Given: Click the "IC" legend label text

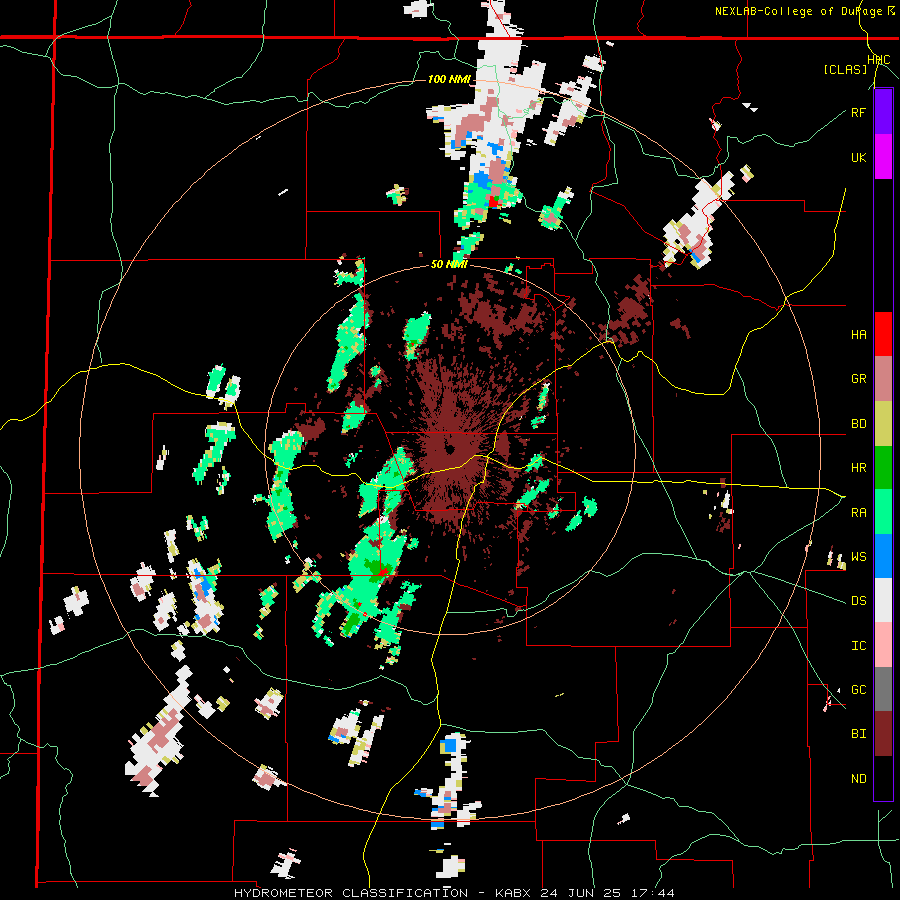Looking at the screenshot, I should pyautogui.click(x=859, y=646).
